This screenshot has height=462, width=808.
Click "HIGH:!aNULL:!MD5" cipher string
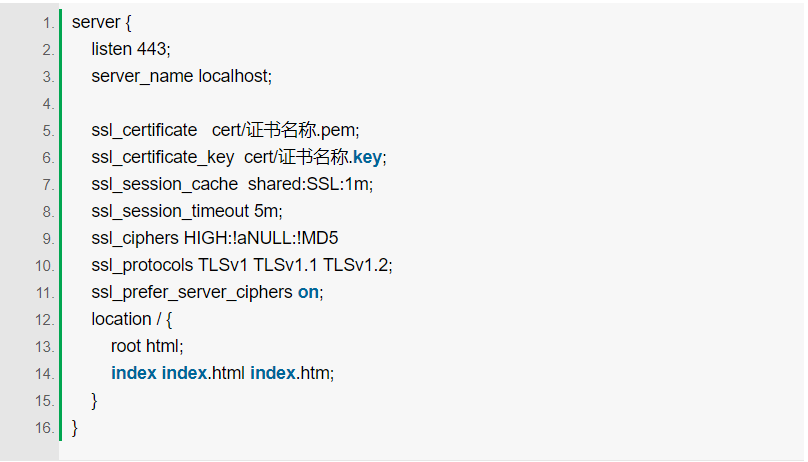pyautogui.click(x=268, y=238)
